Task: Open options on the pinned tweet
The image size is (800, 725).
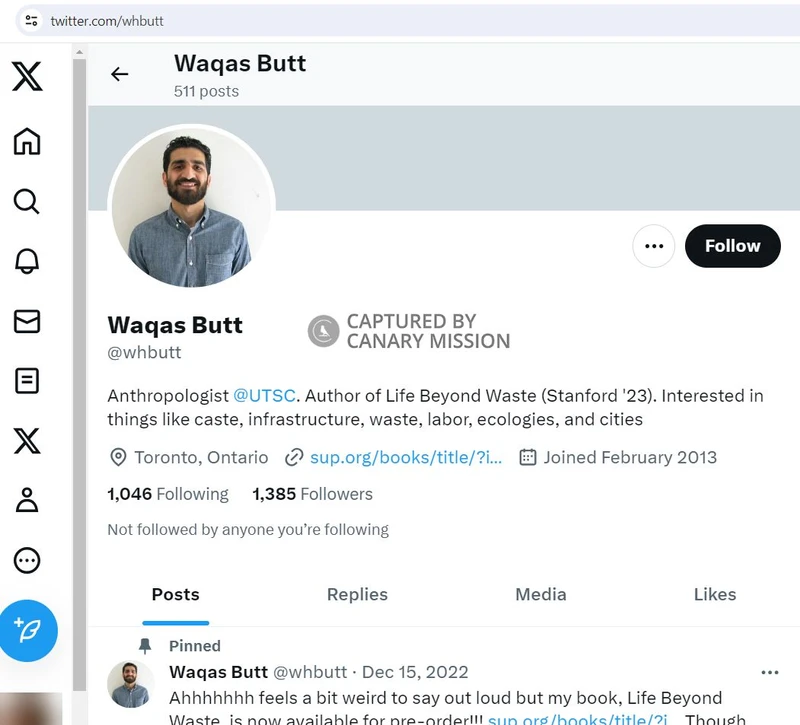Action: (770, 672)
